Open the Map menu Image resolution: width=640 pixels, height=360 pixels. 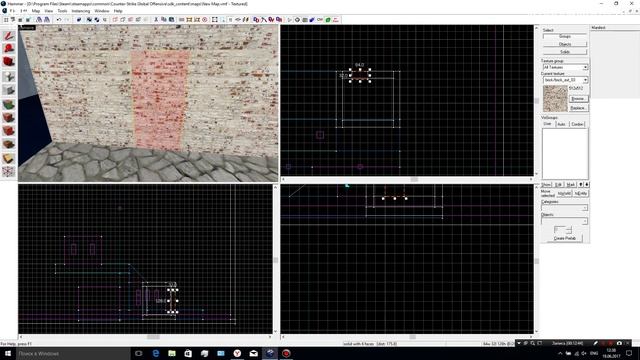tap(36, 11)
